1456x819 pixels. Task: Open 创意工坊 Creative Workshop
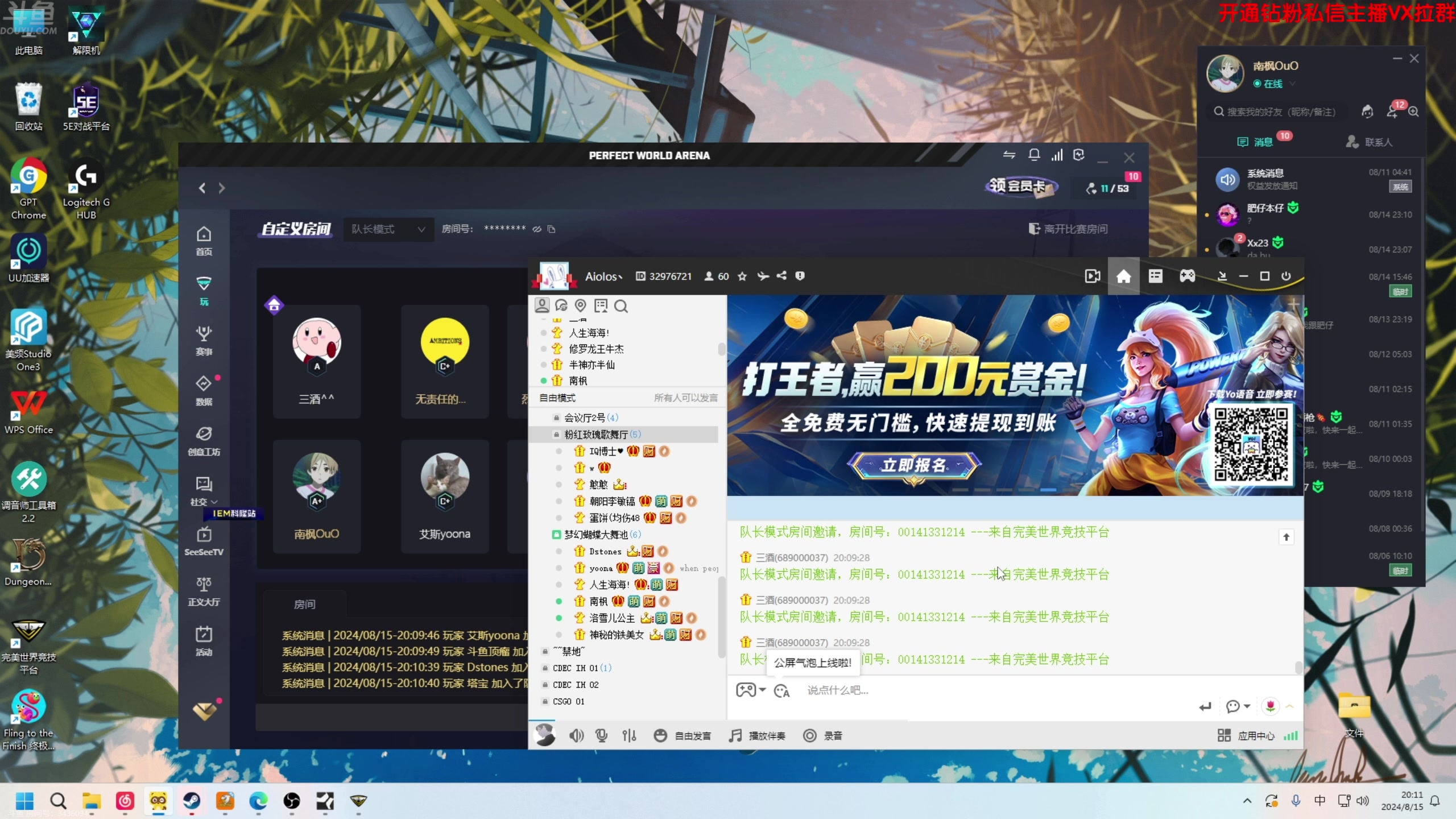(x=204, y=438)
